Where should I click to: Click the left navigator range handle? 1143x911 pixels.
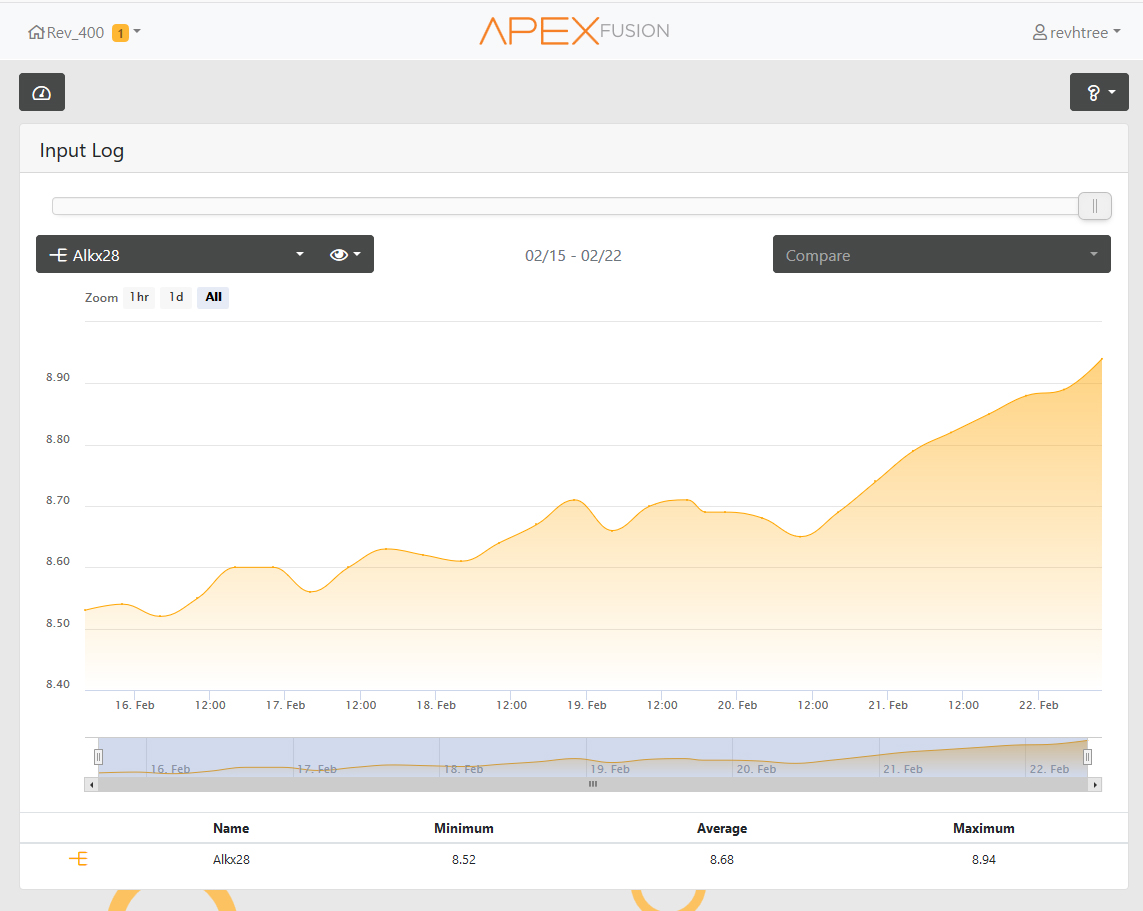(x=98, y=756)
